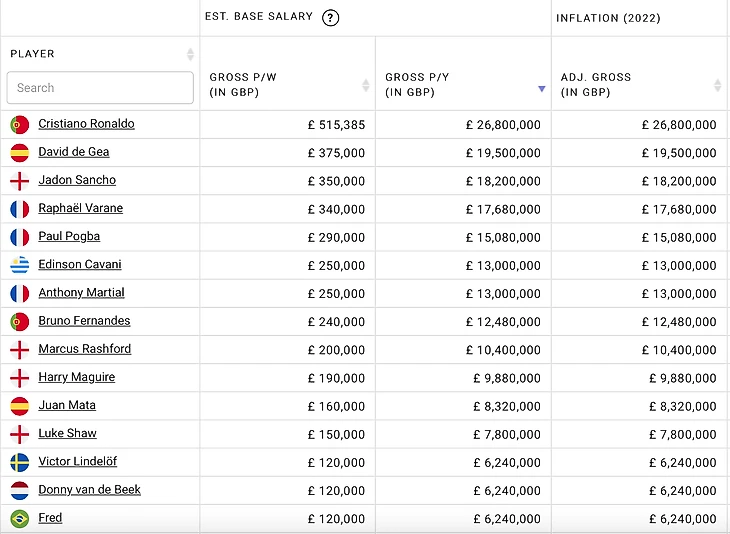Click Sweden flag beside Victor Lindelöf
This screenshot has width=730, height=534.
pos(19,462)
